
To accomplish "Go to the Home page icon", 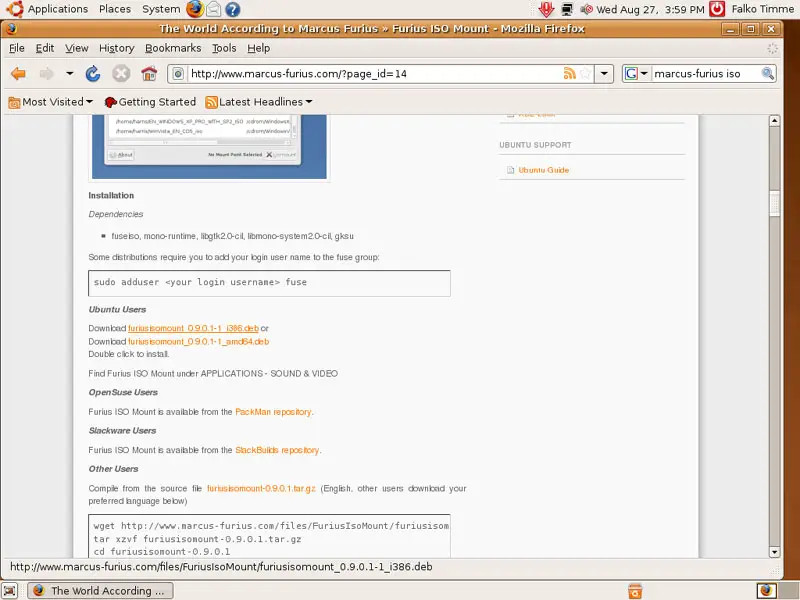I will click(149, 74).
